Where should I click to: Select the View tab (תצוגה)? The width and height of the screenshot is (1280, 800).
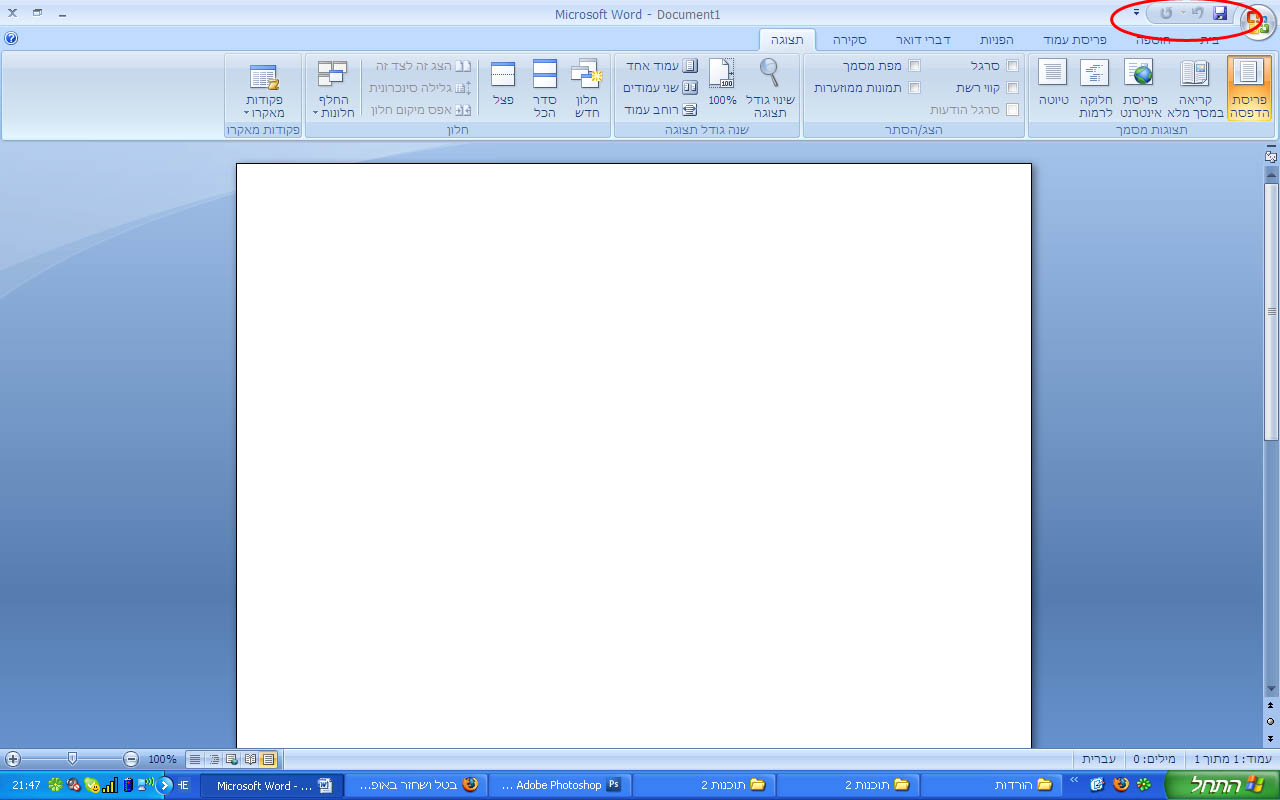click(787, 41)
